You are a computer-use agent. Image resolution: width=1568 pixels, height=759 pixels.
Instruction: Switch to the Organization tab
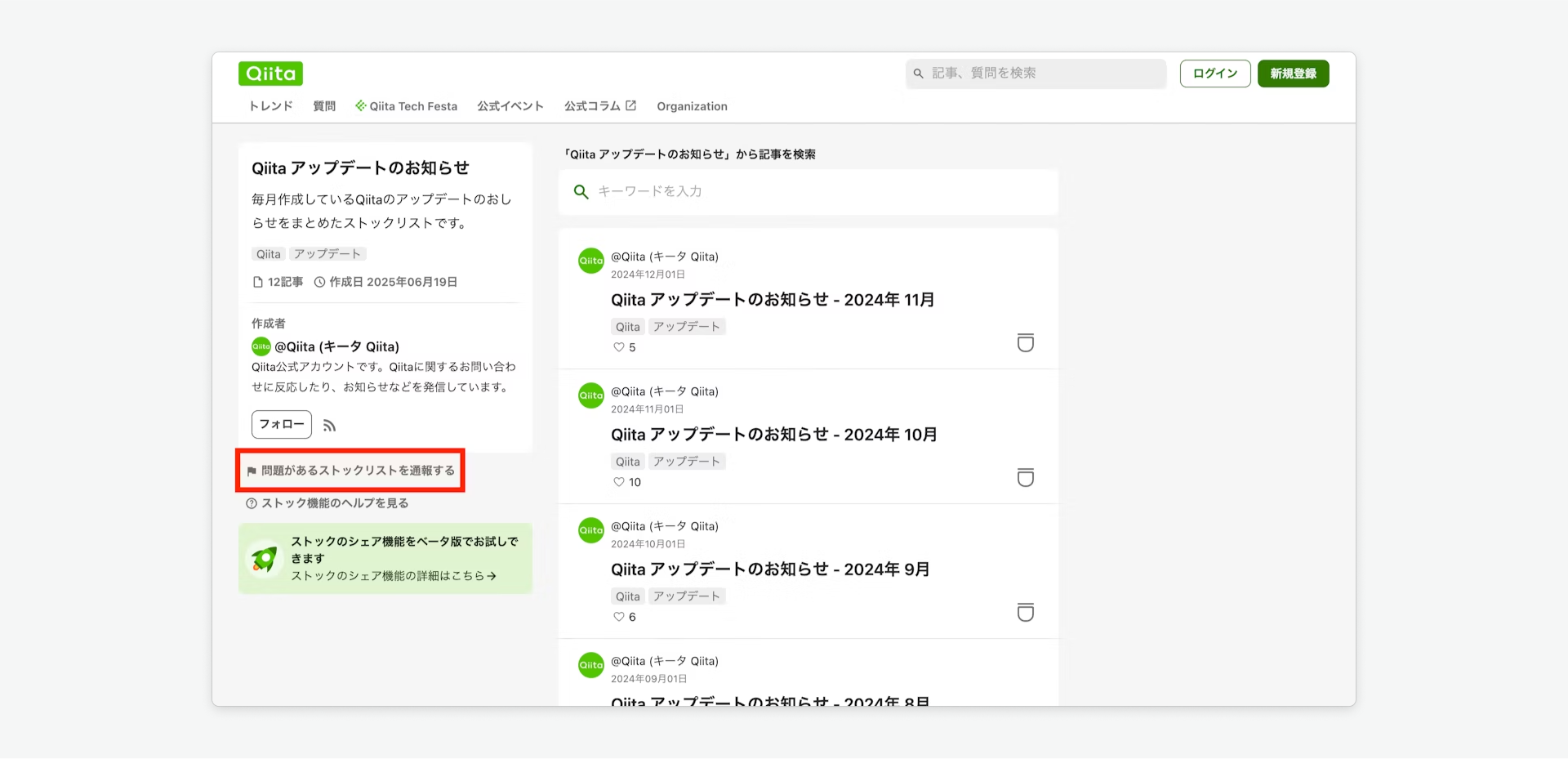692,106
